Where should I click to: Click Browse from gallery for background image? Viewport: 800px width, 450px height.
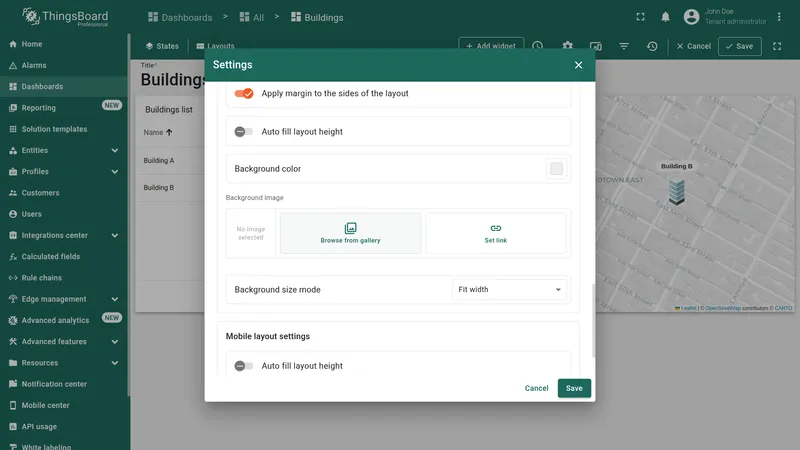pos(351,233)
